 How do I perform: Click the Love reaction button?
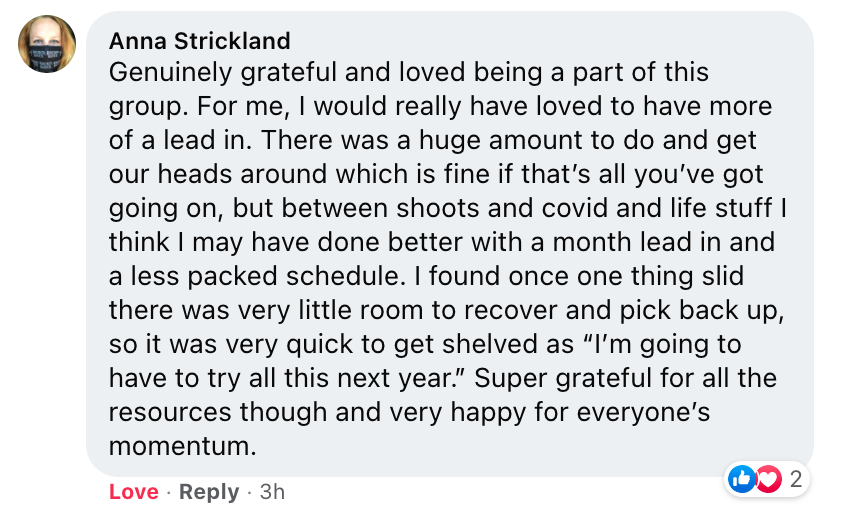(134, 491)
